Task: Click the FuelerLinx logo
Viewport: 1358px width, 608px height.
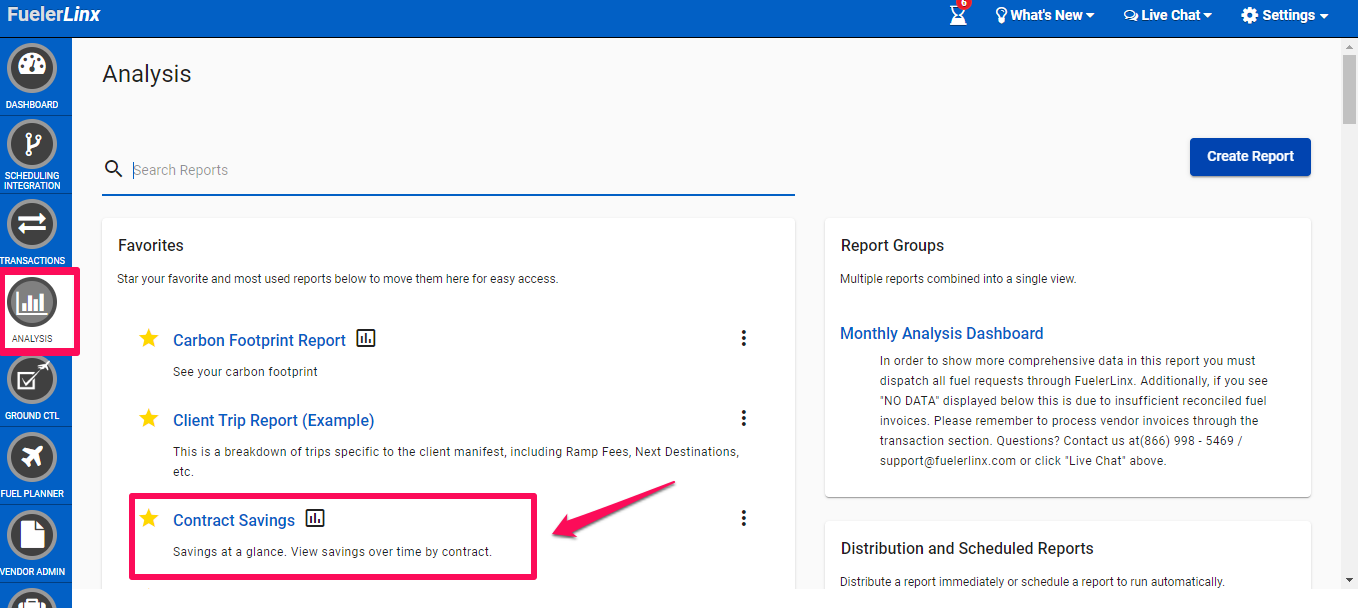Action: [53, 14]
